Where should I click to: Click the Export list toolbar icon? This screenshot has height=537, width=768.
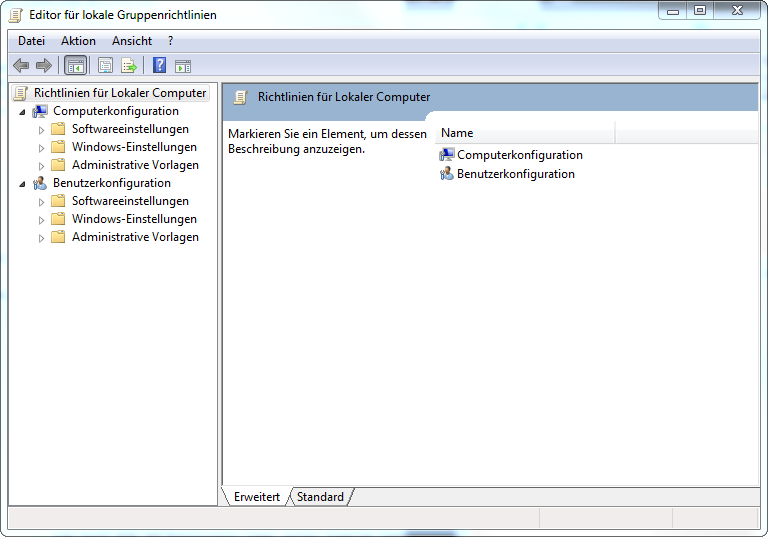click(x=129, y=66)
